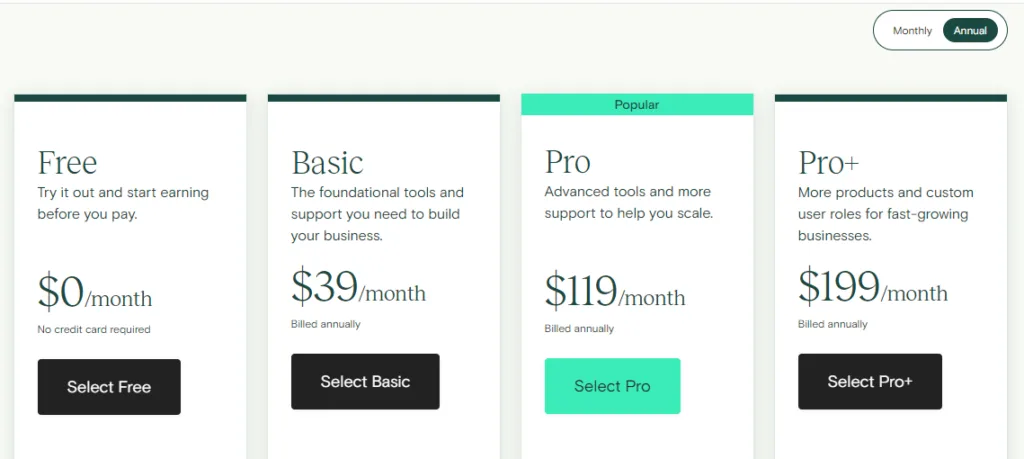Click the $0/month price
This screenshot has width=1024, height=459.
pos(95,292)
